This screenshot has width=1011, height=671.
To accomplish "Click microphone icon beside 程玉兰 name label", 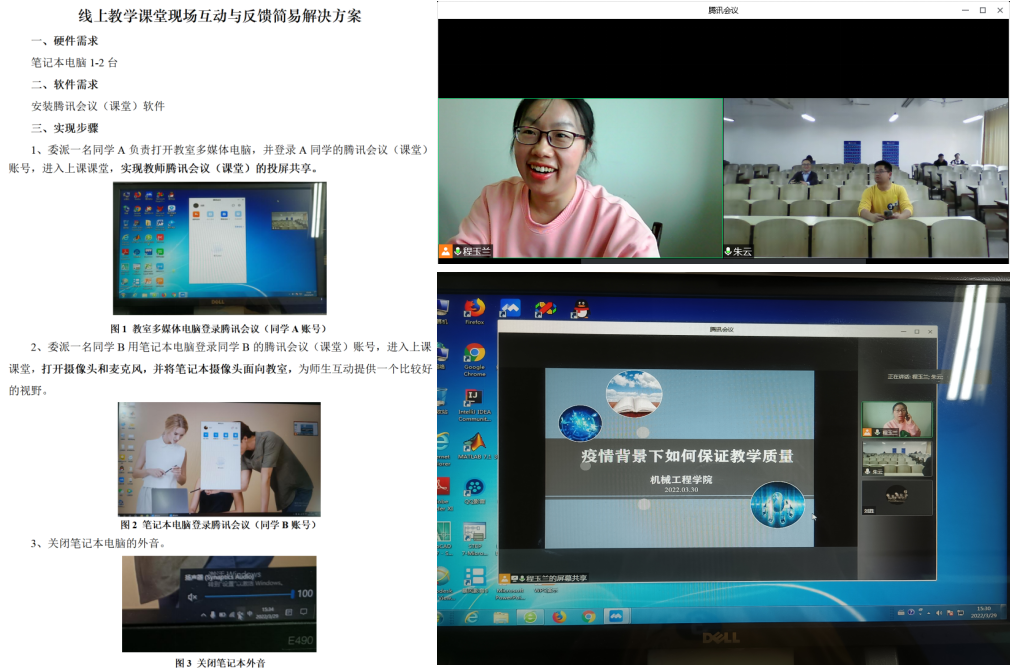I will point(459,251).
